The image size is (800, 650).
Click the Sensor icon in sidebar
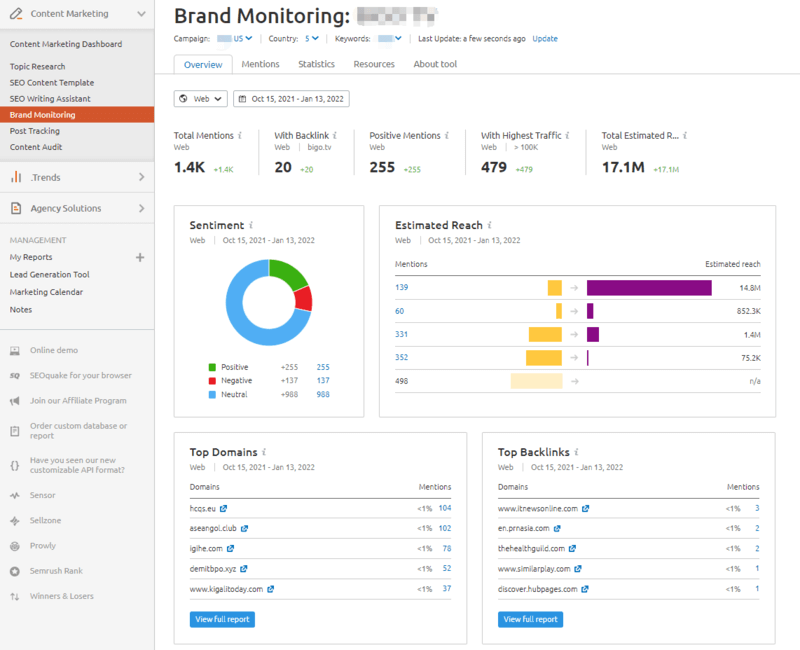(x=15, y=495)
